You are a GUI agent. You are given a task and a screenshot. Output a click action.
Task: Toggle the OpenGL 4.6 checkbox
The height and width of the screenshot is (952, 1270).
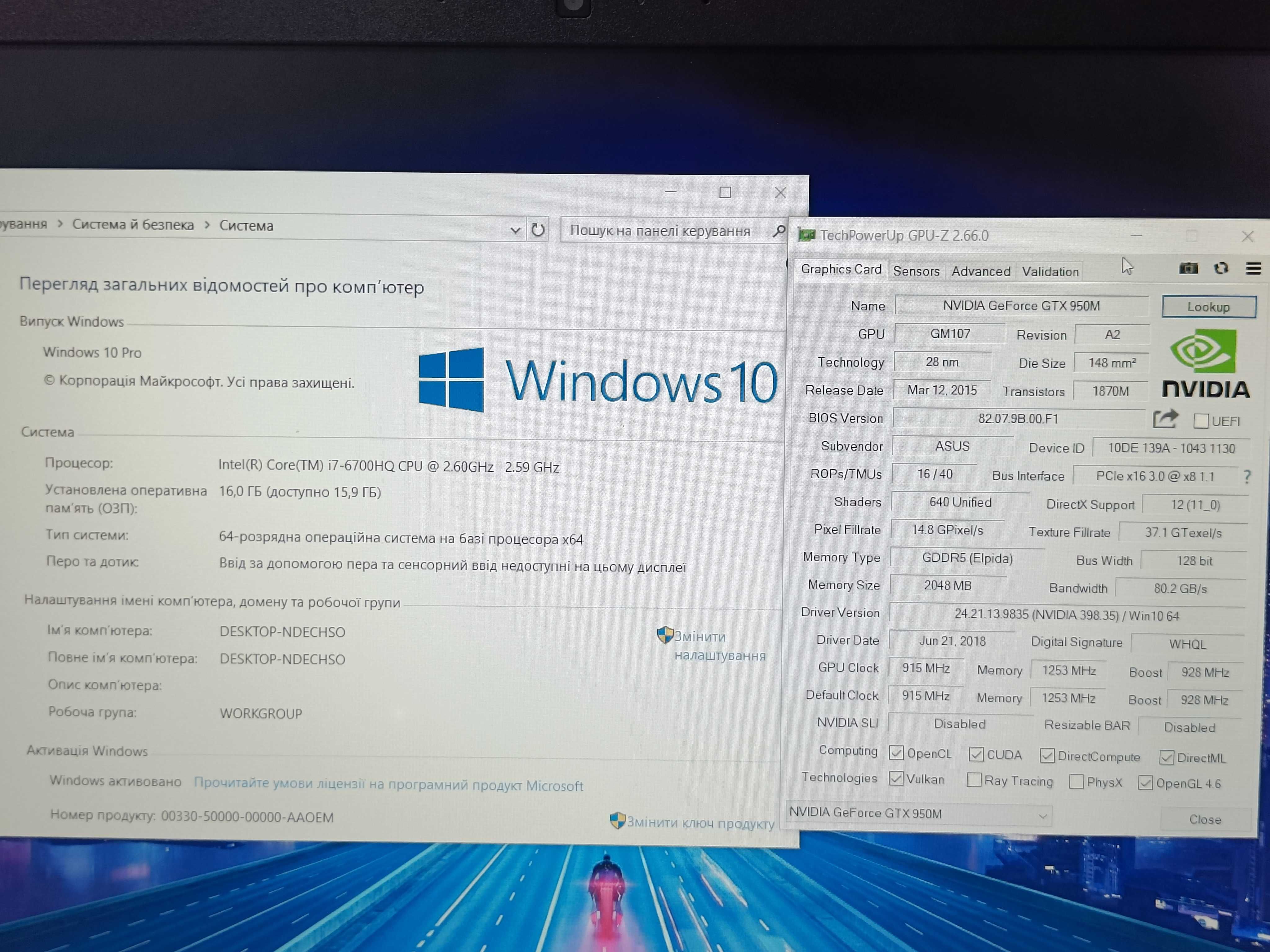click(1145, 783)
